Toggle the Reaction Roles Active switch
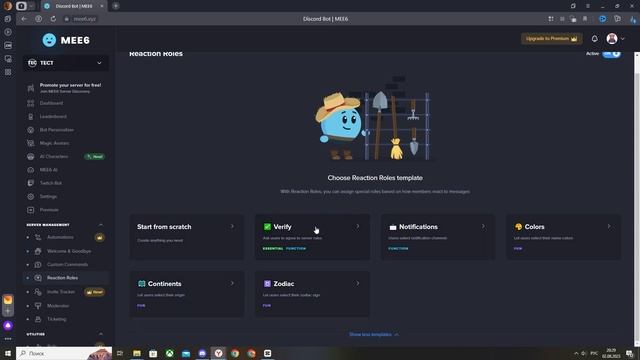 [x=611, y=54]
